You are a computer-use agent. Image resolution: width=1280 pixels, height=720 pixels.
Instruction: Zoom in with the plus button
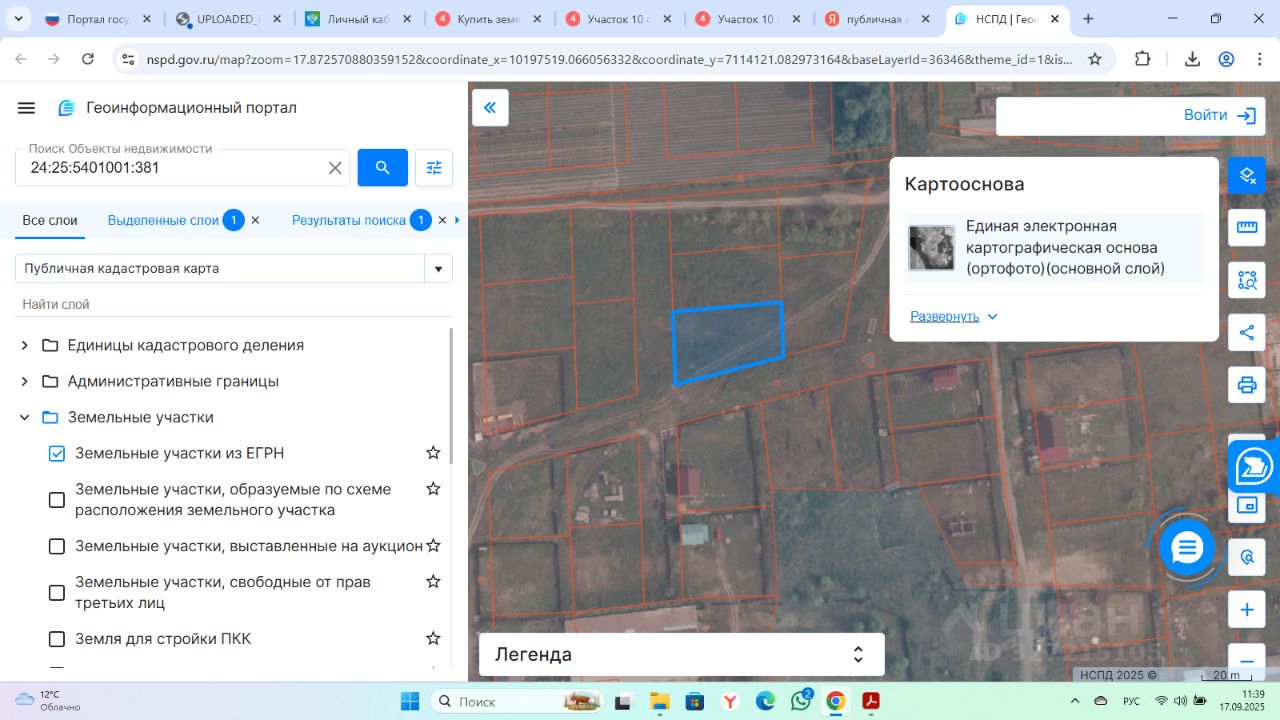point(1247,610)
